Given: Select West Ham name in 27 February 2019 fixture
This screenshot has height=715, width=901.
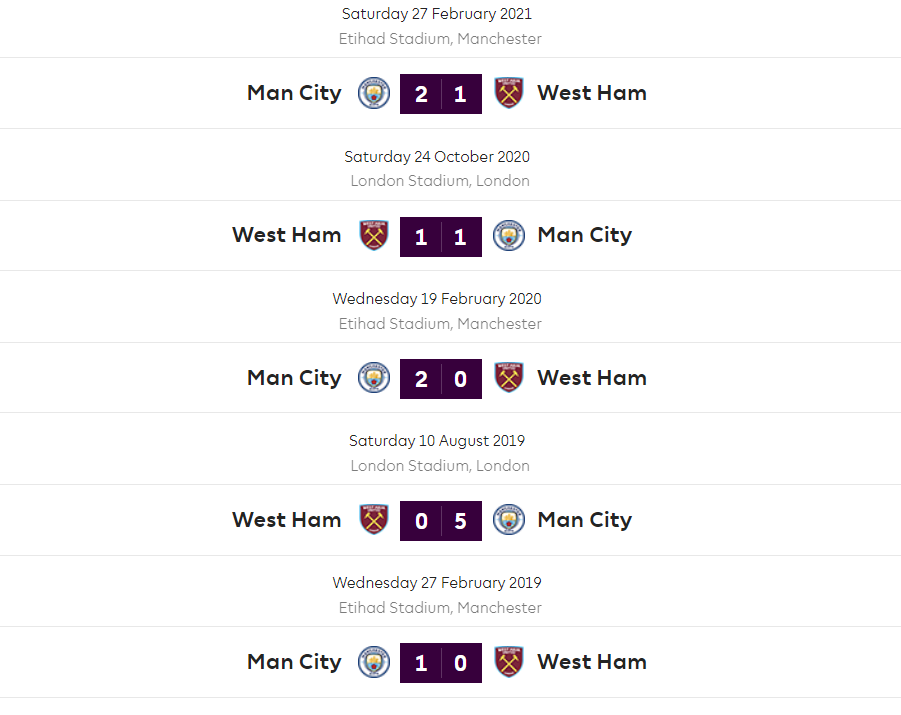Looking at the screenshot, I should (x=592, y=662).
